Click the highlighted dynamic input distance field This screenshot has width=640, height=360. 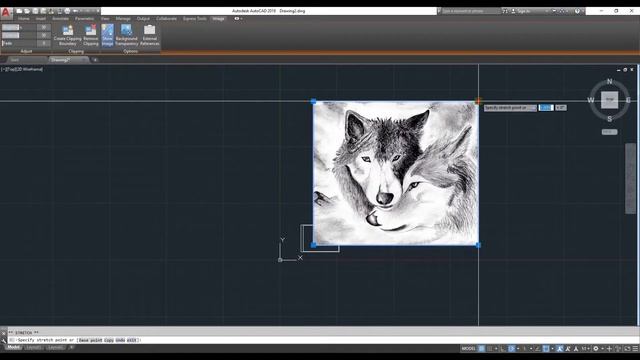coord(546,108)
